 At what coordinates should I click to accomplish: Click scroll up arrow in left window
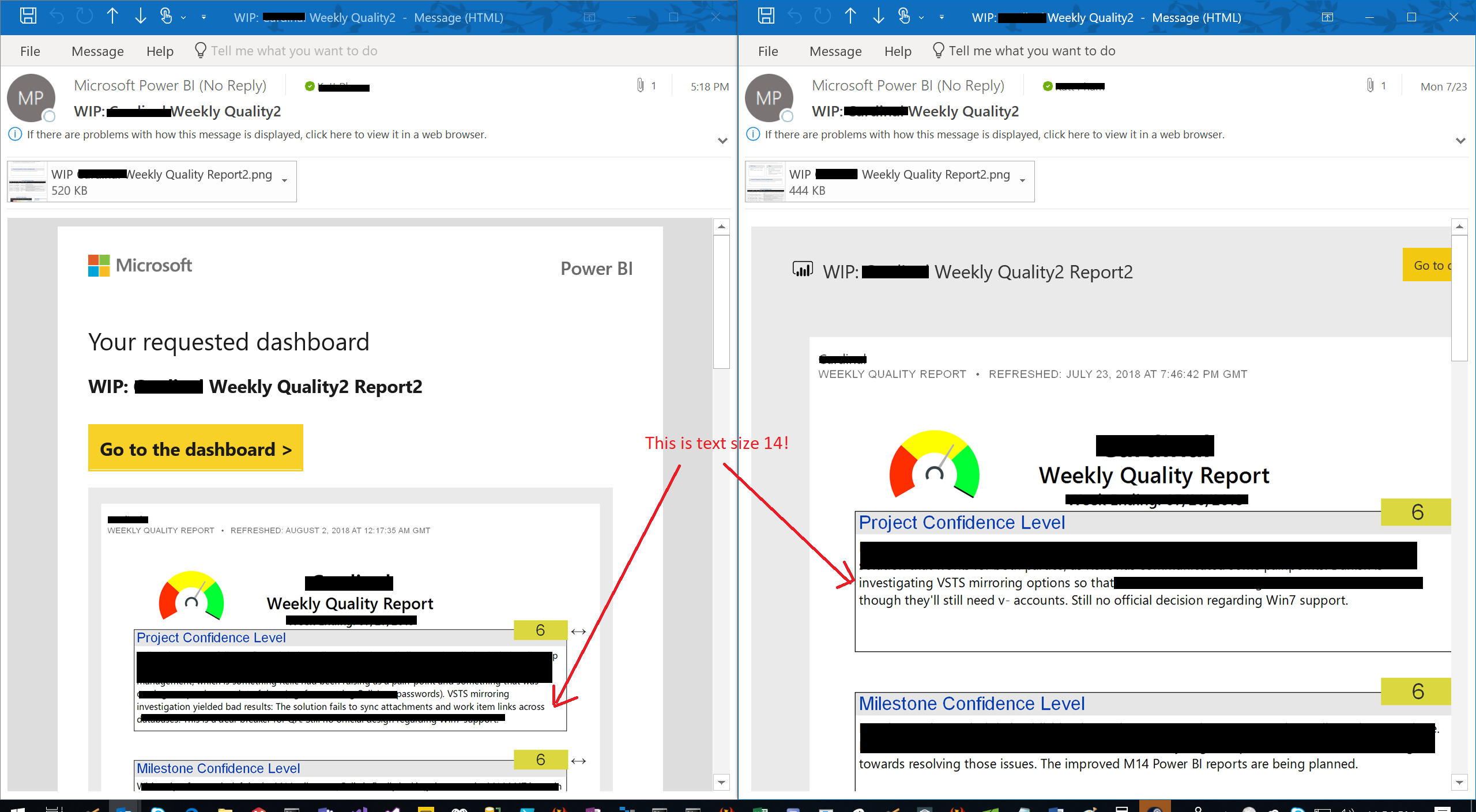pos(721,226)
